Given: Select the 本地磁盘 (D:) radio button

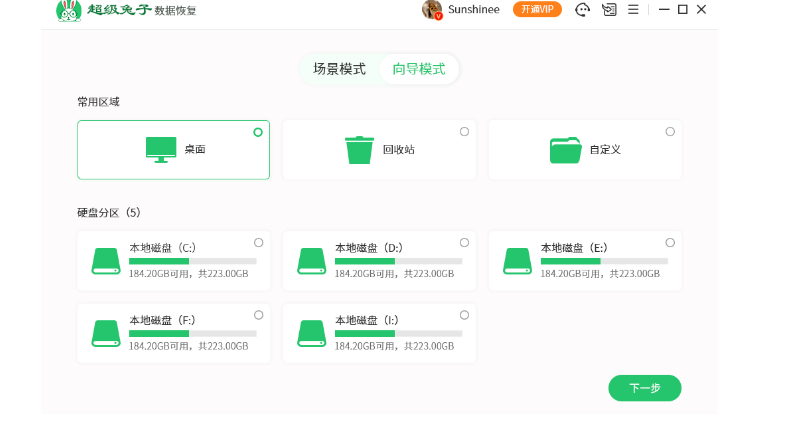Looking at the screenshot, I should (464, 243).
